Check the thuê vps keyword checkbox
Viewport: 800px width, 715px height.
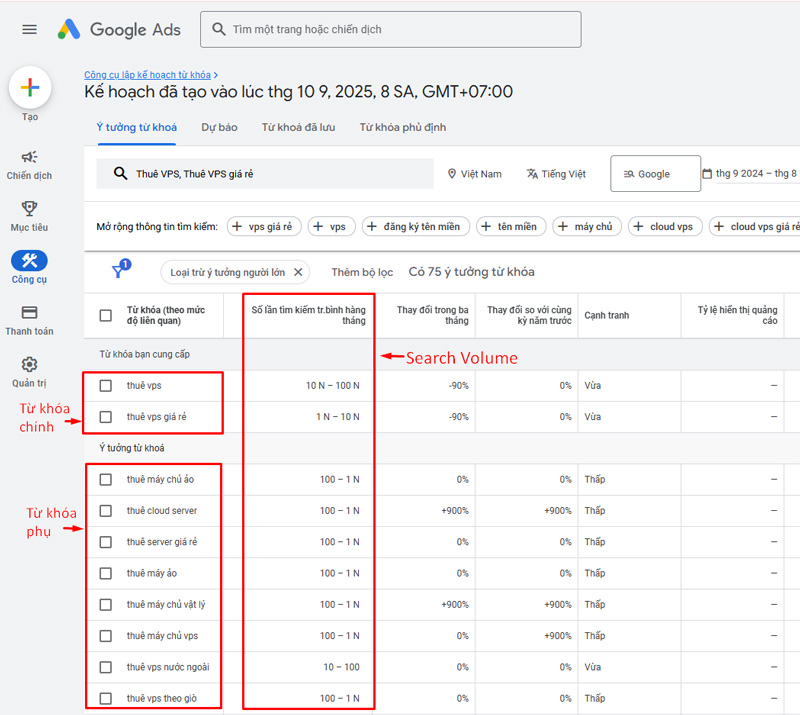105,385
